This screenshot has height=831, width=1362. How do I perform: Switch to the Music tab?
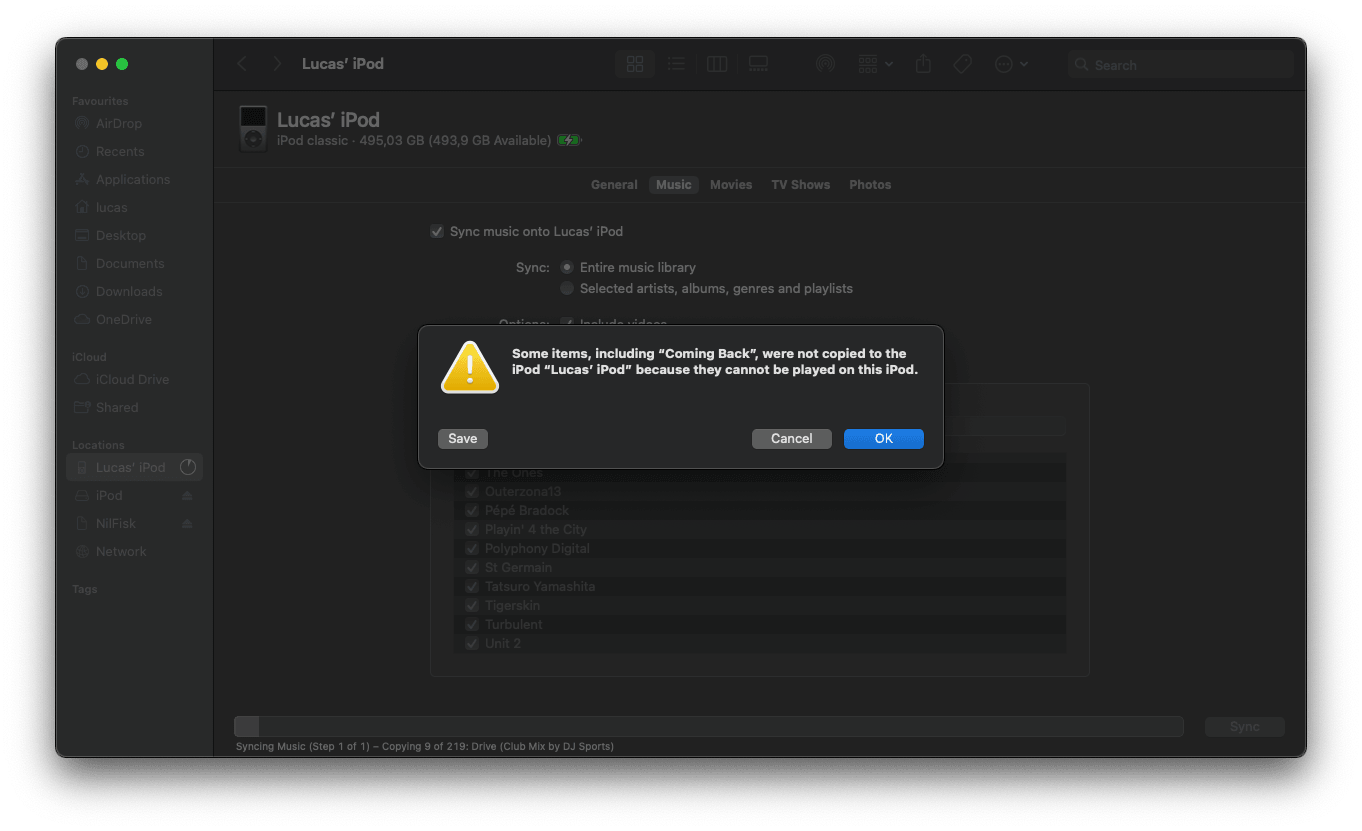674,185
